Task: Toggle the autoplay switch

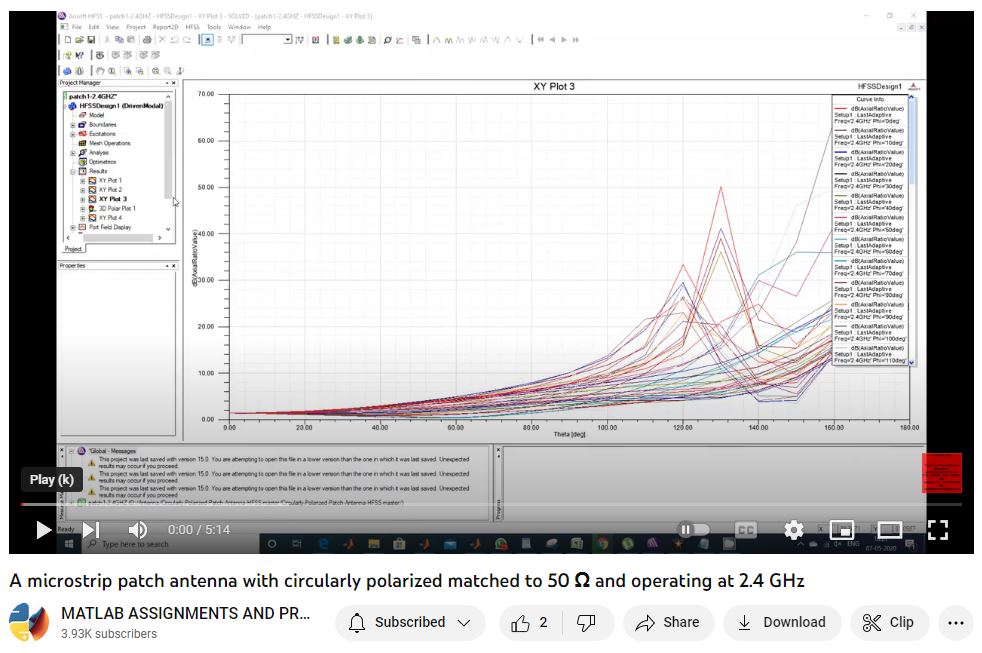Action: pyautogui.click(x=693, y=530)
